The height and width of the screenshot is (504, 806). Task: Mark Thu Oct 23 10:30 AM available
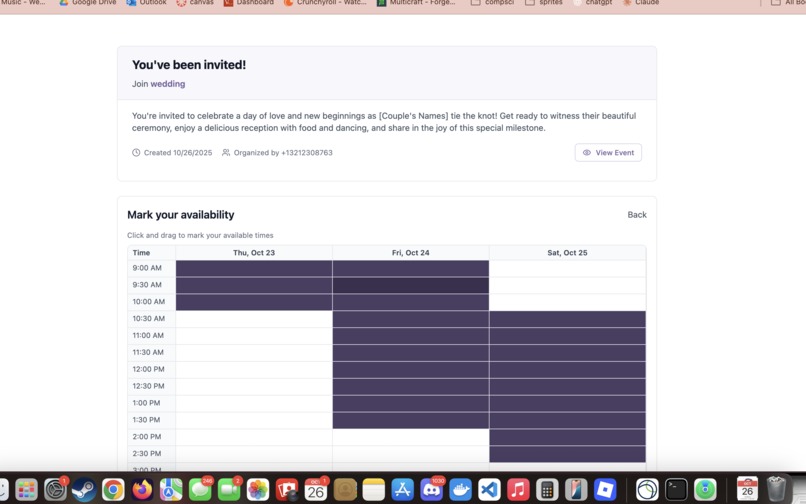tap(254, 319)
